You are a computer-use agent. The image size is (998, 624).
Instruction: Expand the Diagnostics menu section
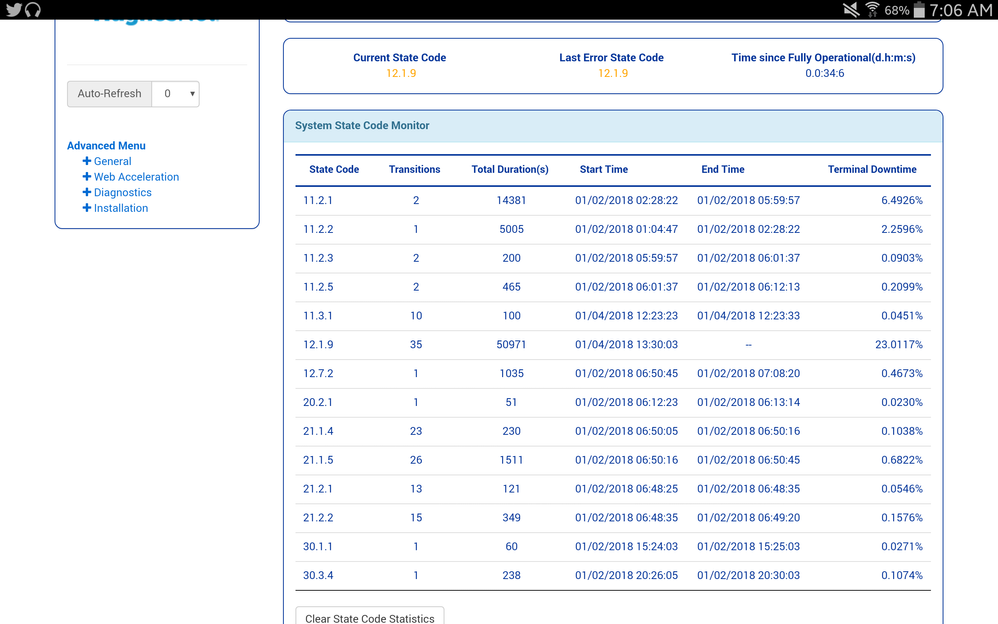pos(122,193)
